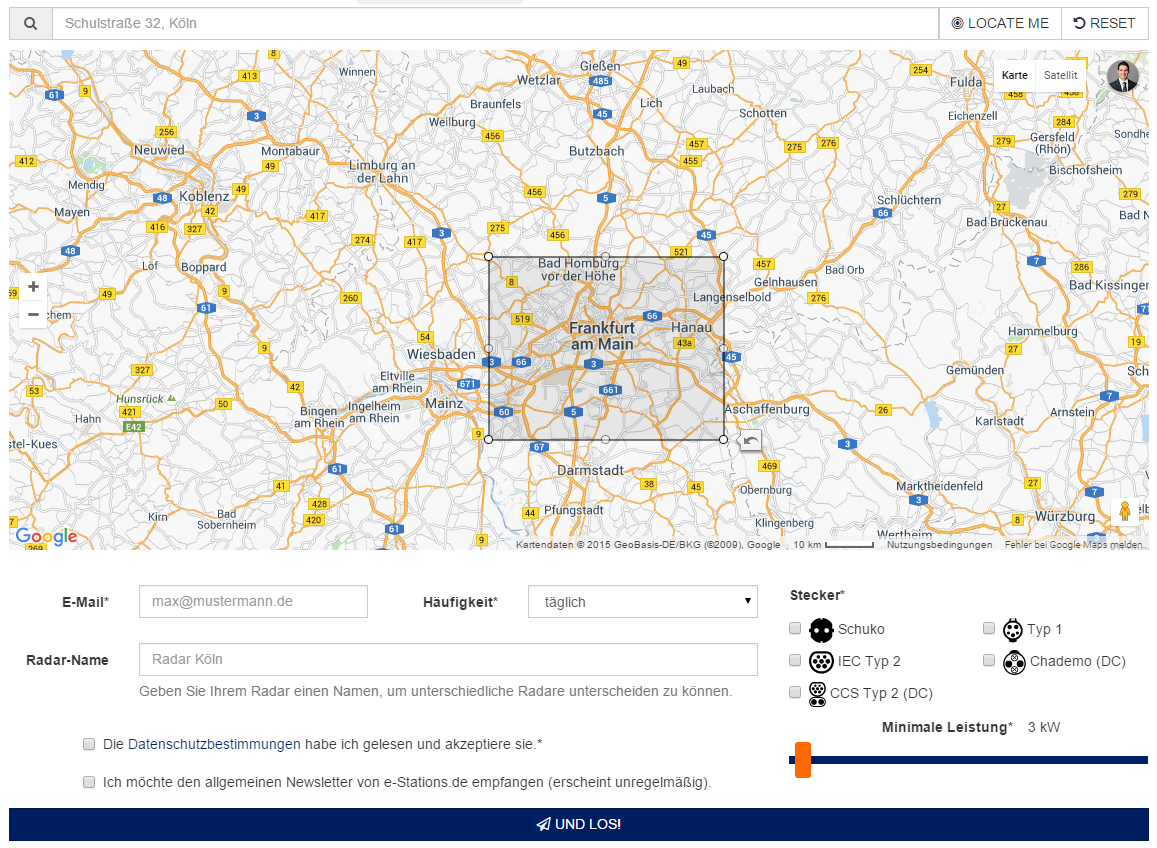Check the IEC Typ 2 connector checkbox

[795, 660]
